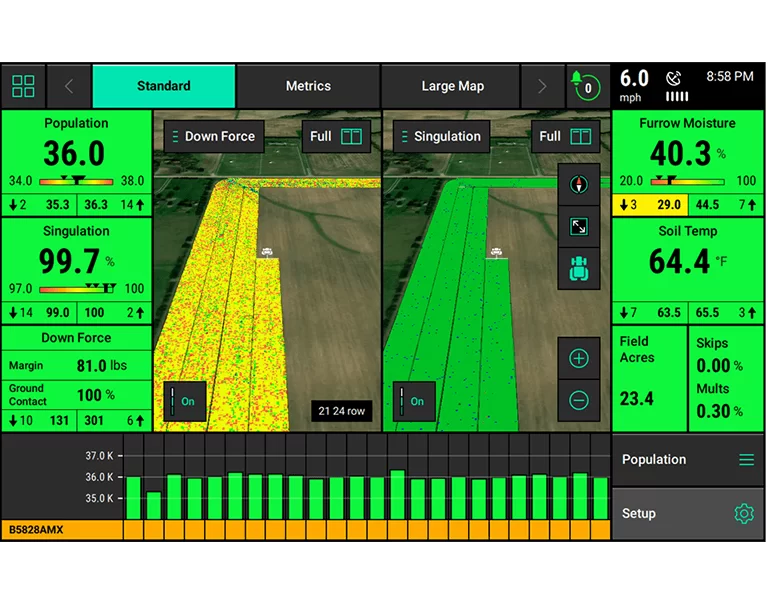Open the Field Acres 23.4 tile
The height and width of the screenshot is (602, 768).
tap(649, 379)
